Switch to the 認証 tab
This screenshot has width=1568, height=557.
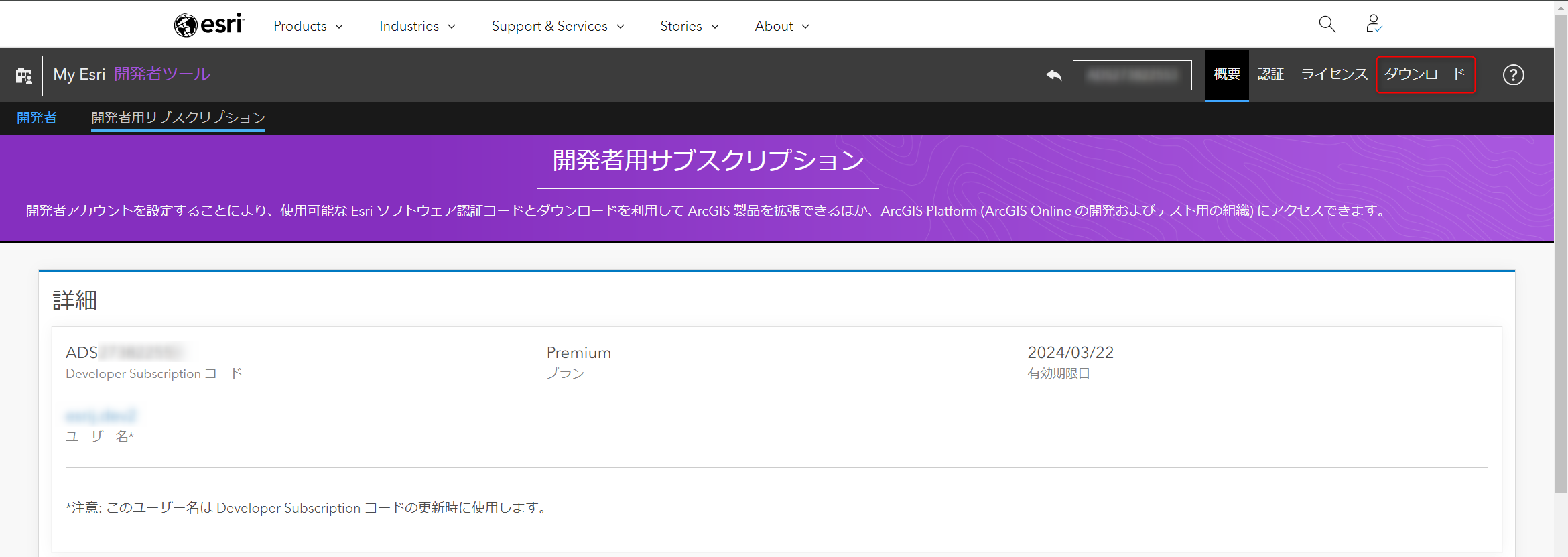[1270, 74]
